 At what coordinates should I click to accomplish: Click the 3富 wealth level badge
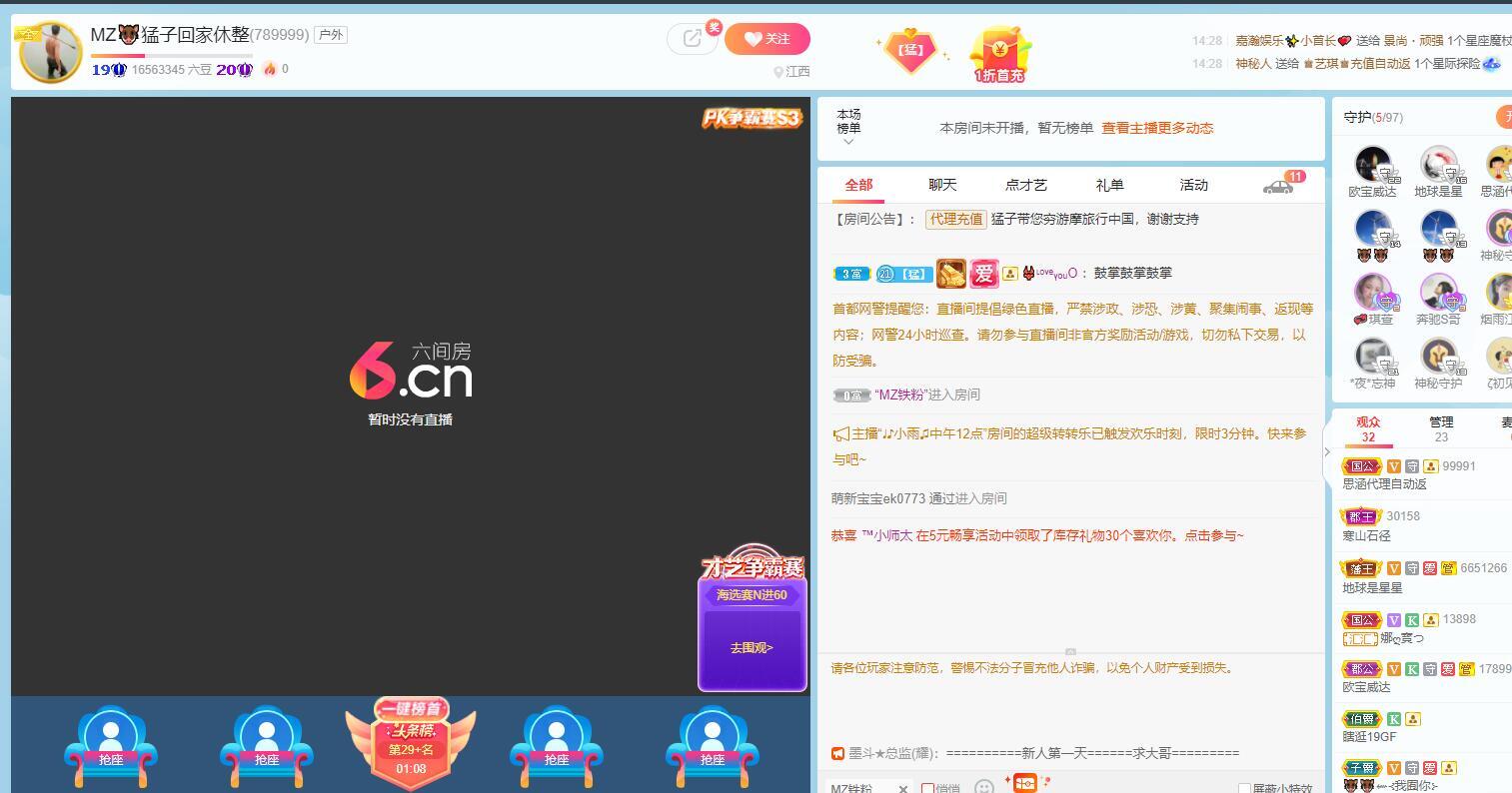[851, 274]
